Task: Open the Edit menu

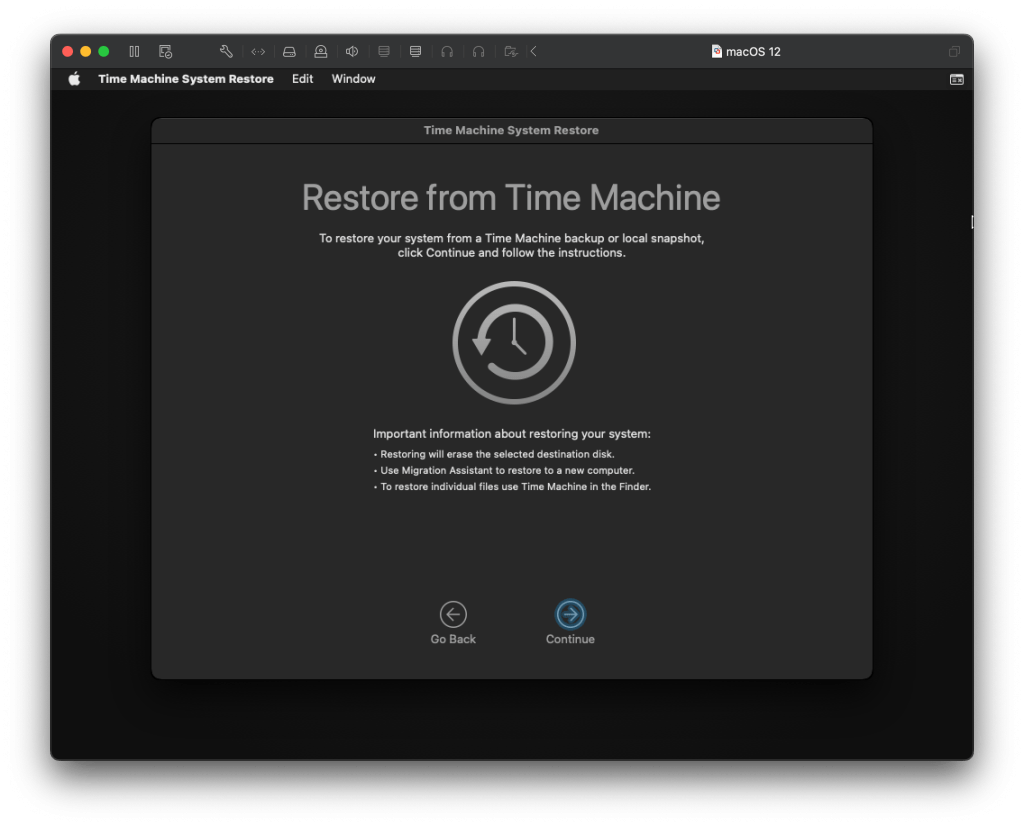Action: pyautogui.click(x=302, y=79)
